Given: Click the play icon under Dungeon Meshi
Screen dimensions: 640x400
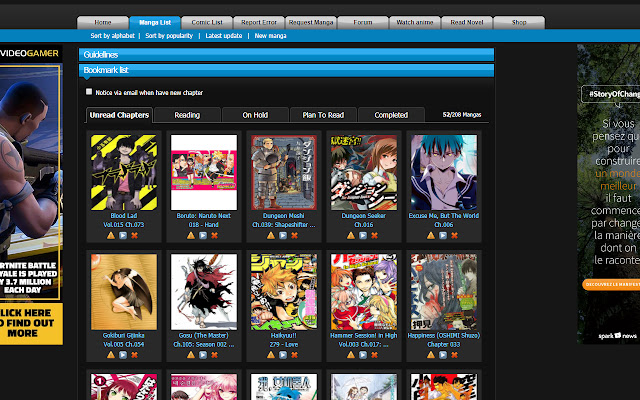Looking at the screenshot, I should click(x=282, y=236).
